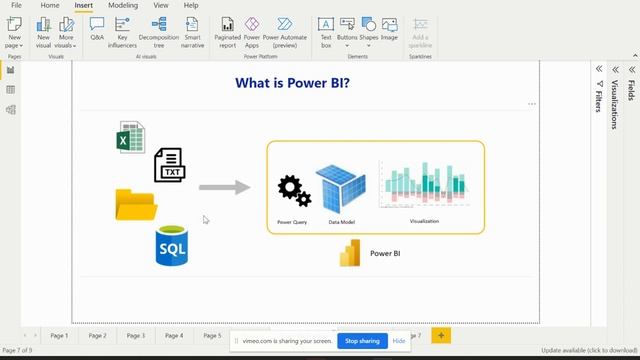Insert an Image element
The width and height of the screenshot is (640, 360).
click(389, 29)
